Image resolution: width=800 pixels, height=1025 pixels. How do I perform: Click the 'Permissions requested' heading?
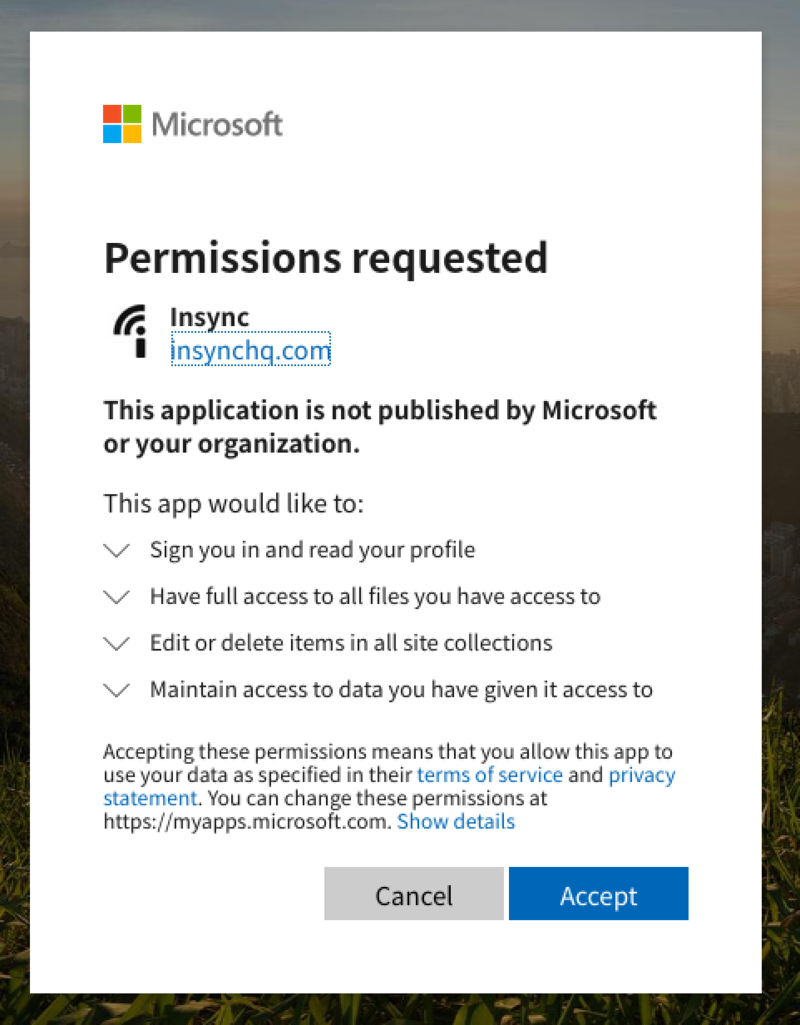[326, 258]
